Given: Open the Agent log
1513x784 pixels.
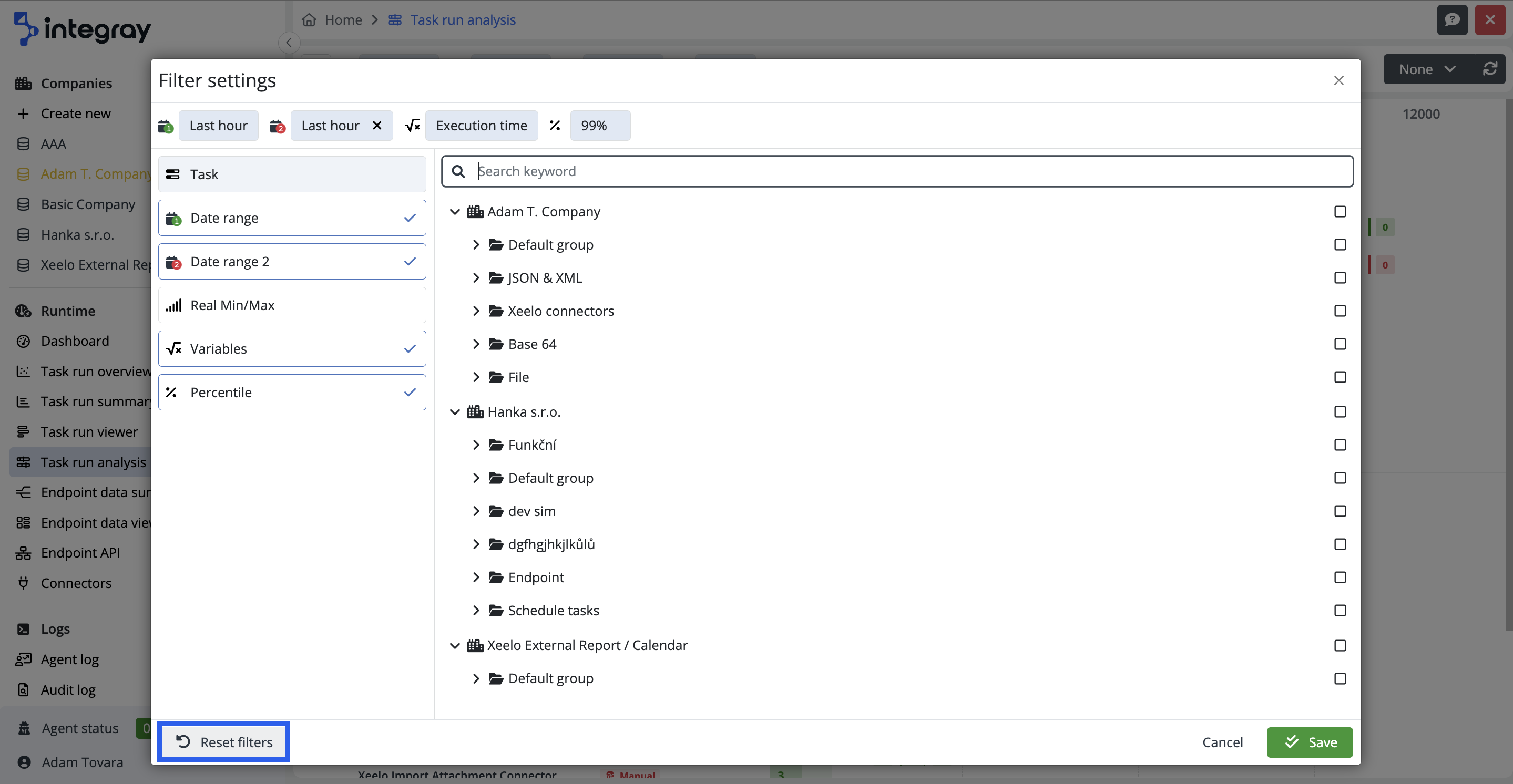Looking at the screenshot, I should pos(69,659).
